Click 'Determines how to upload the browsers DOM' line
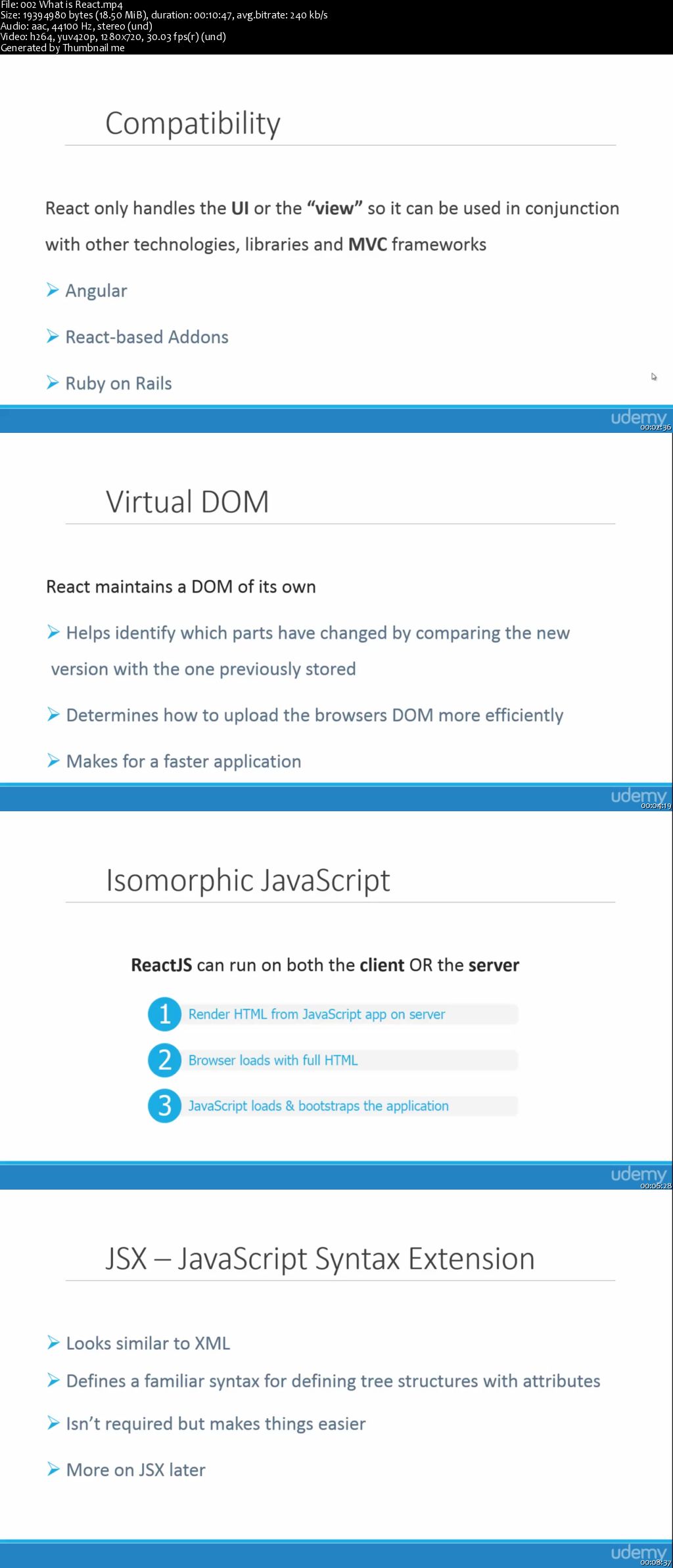 point(315,715)
